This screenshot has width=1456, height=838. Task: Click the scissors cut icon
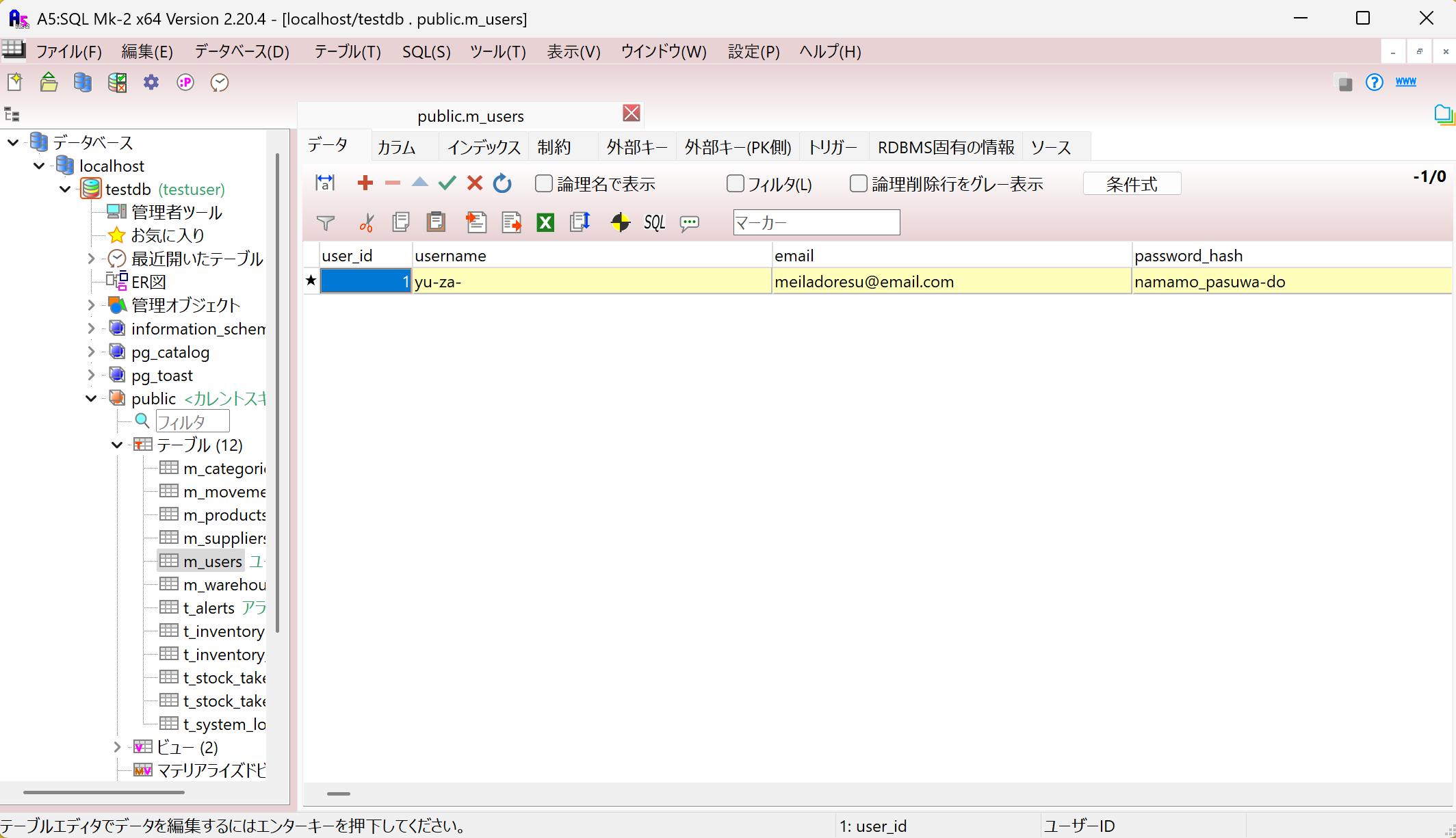366,222
